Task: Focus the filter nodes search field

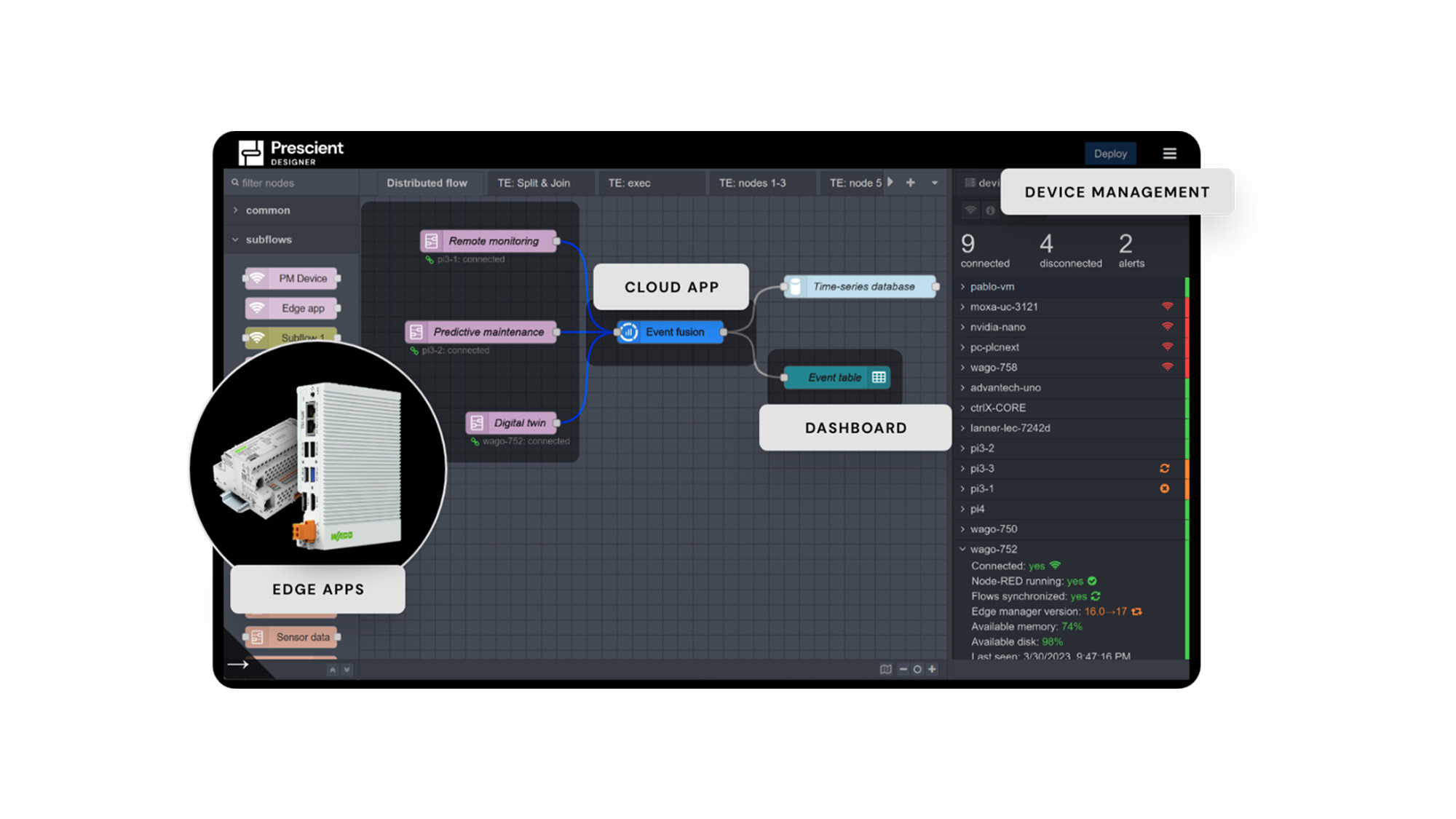Action: pyautogui.click(x=292, y=183)
